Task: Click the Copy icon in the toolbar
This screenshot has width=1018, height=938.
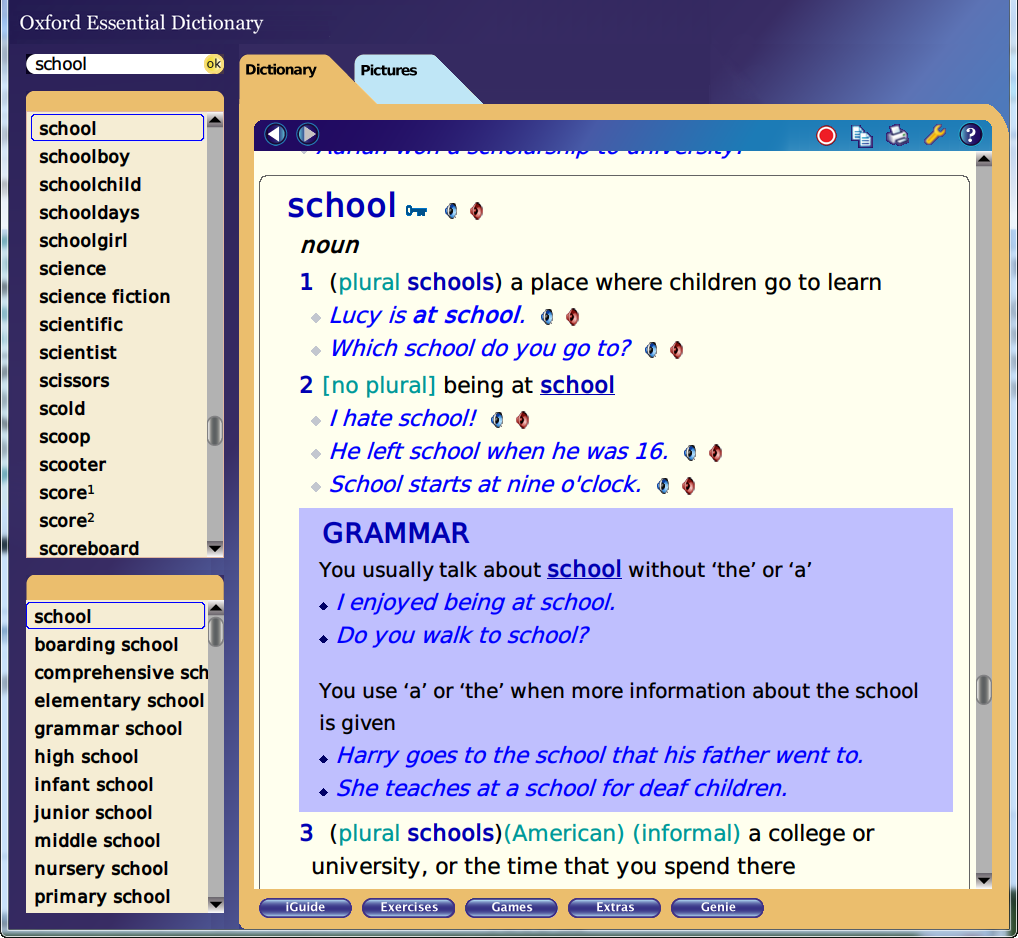Action: 861,135
